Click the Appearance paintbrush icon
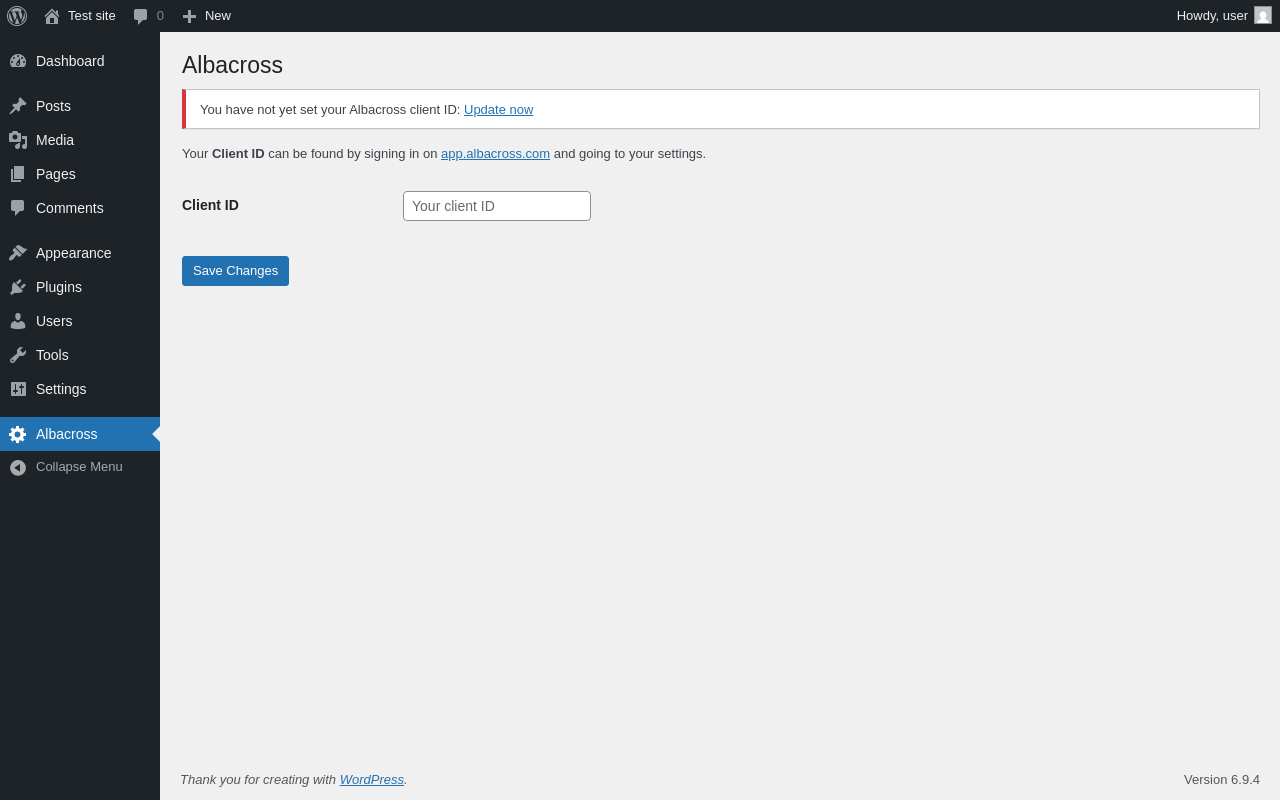 tap(18, 253)
